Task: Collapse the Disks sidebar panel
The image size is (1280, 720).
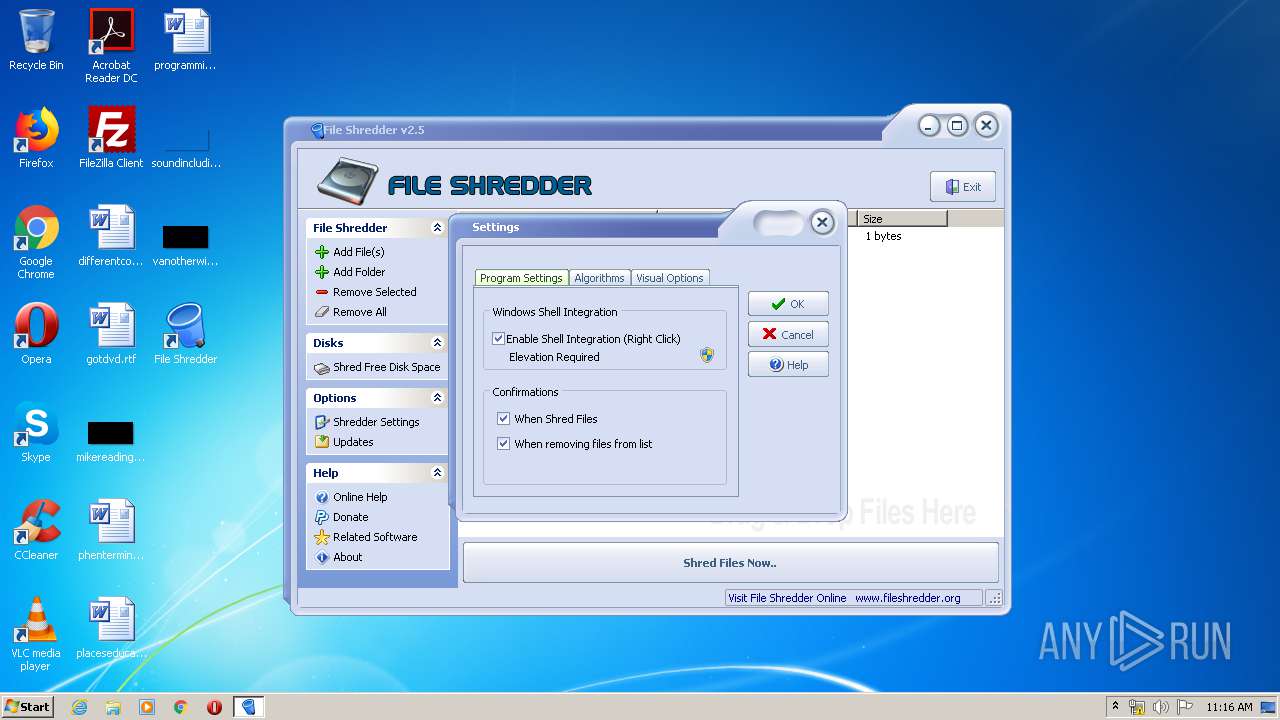Action: pos(437,343)
